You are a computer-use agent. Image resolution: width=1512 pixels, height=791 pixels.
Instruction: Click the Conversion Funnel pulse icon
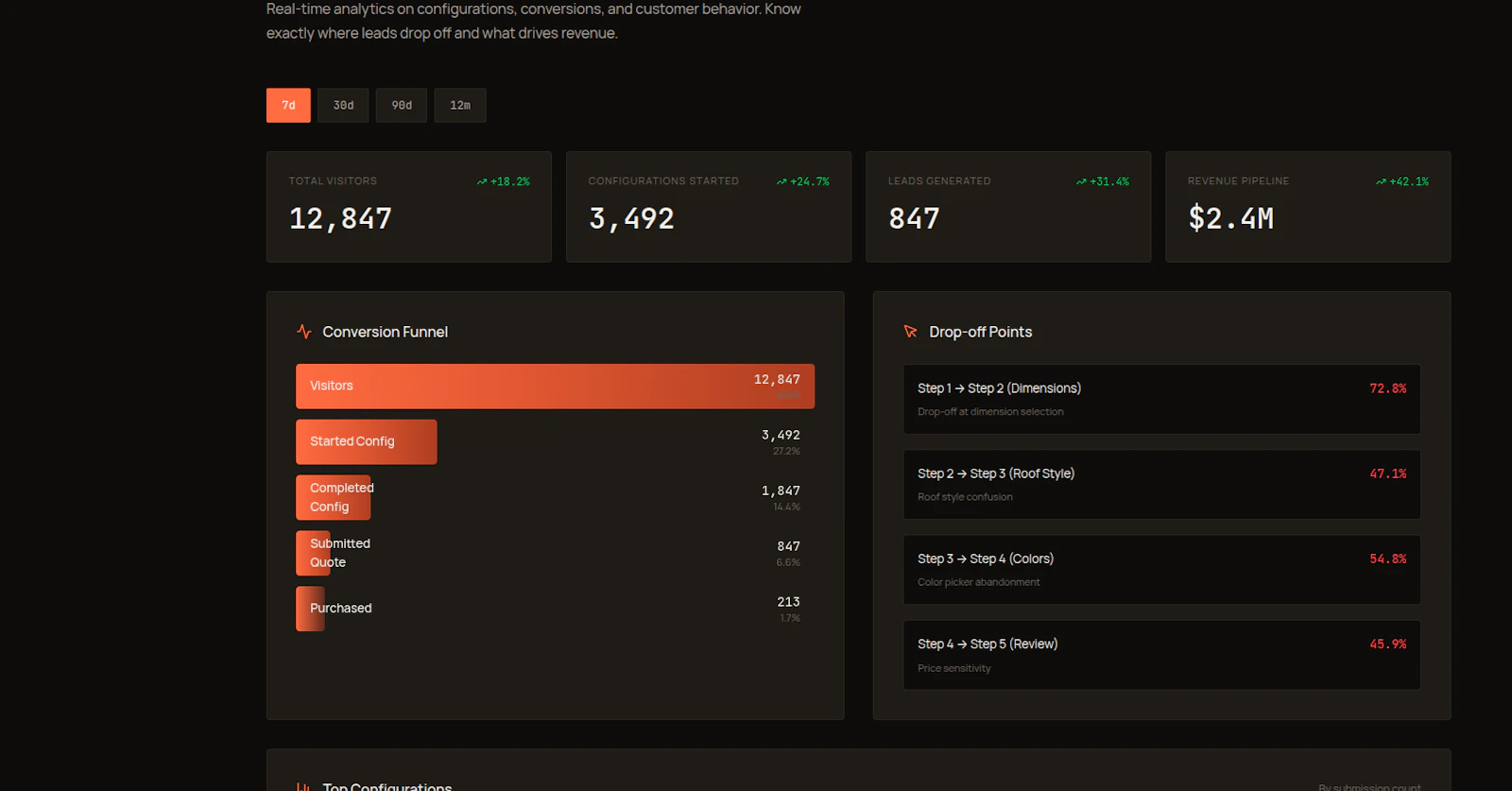point(304,332)
